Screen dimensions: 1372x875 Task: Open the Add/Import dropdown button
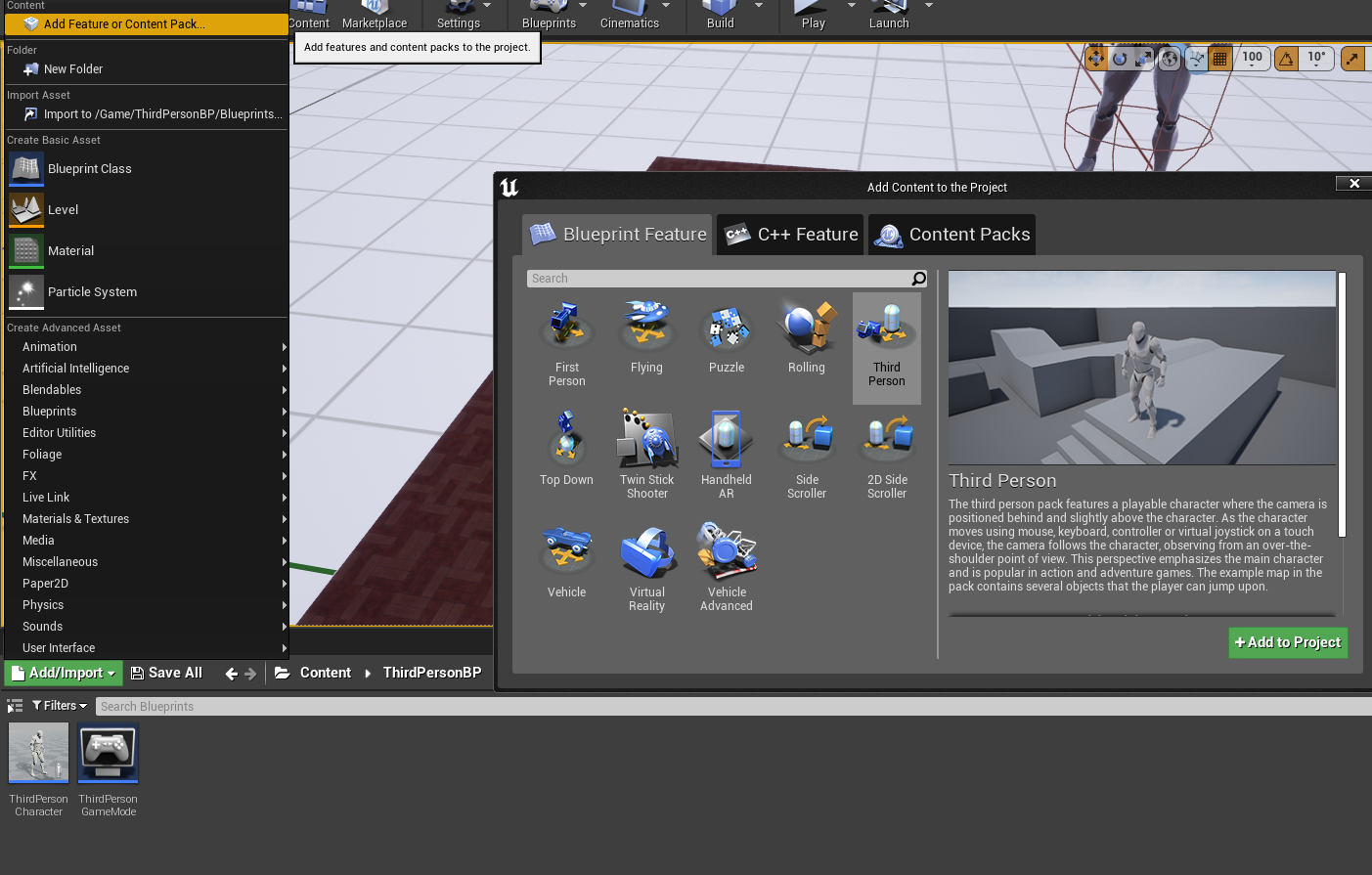pyautogui.click(x=64, y=673)
